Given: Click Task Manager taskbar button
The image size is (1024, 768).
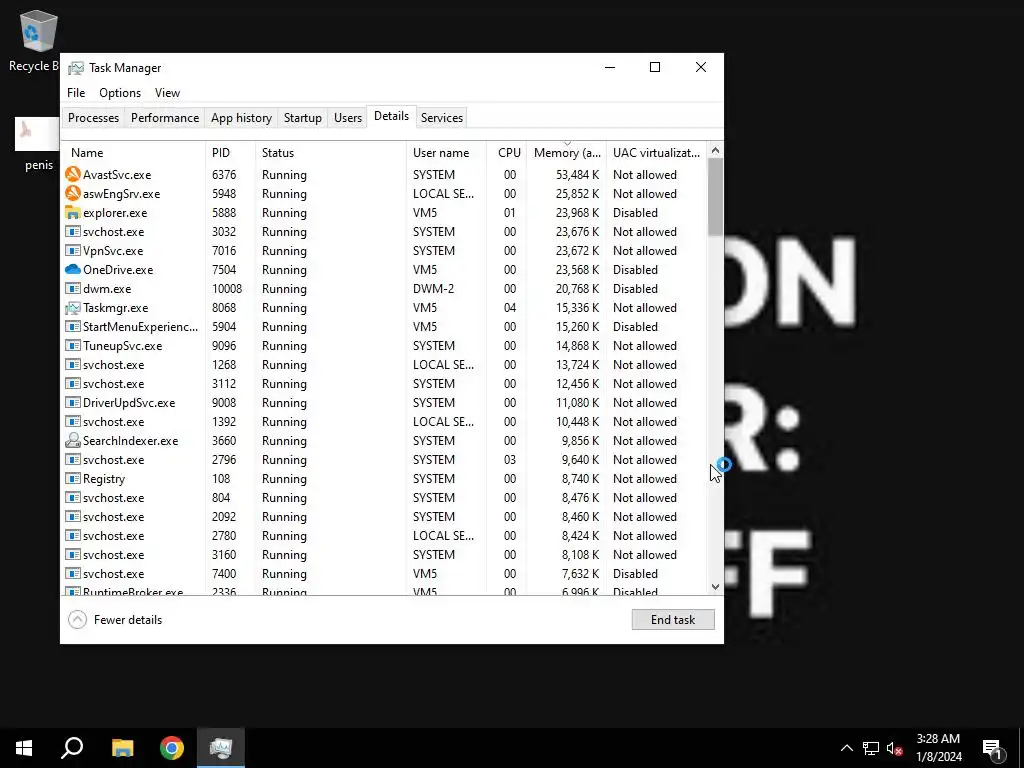Looking at the screenshot, I should tap(221, 748).
